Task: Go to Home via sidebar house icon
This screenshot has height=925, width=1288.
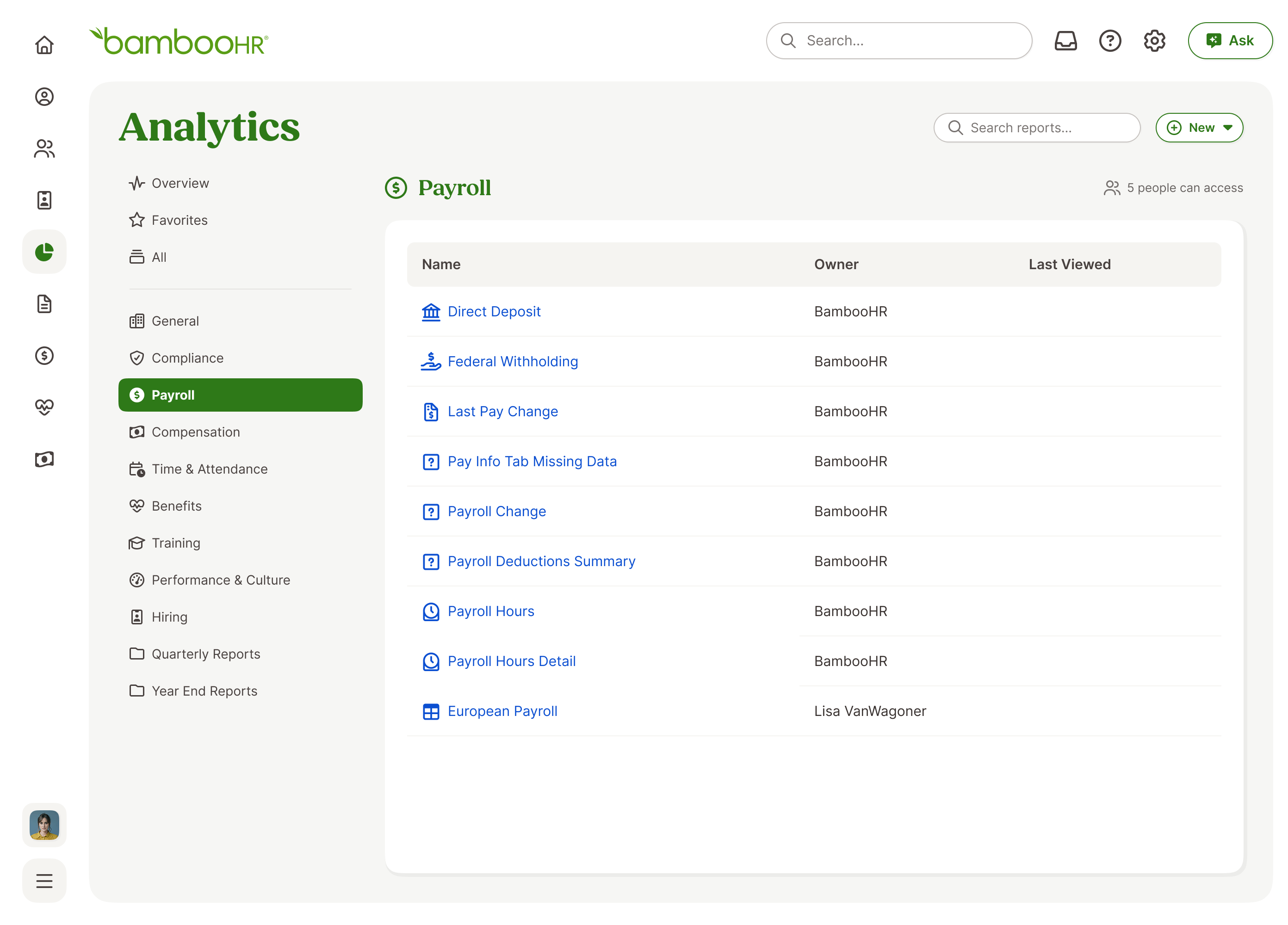Action: tap(44, 45)
